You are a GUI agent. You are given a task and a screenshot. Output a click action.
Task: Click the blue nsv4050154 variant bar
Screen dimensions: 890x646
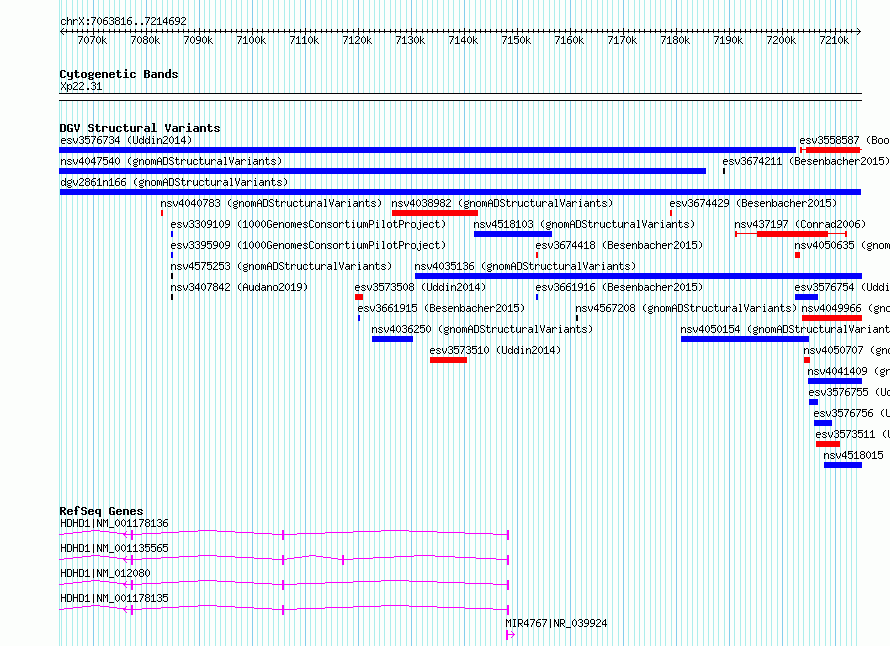(745, 339)
